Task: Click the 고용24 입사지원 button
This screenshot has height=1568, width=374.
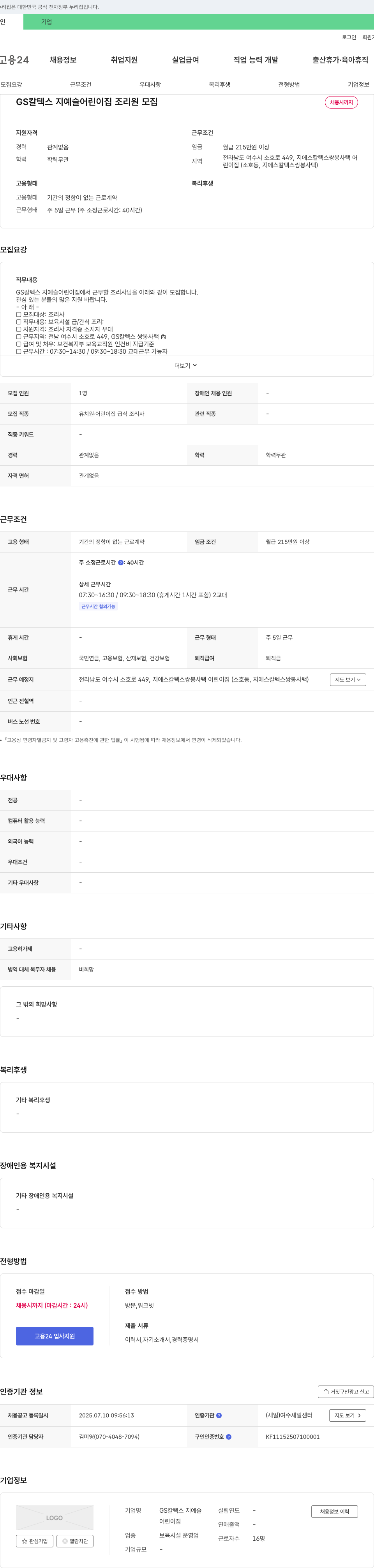Action: [x=55, y=1336]
